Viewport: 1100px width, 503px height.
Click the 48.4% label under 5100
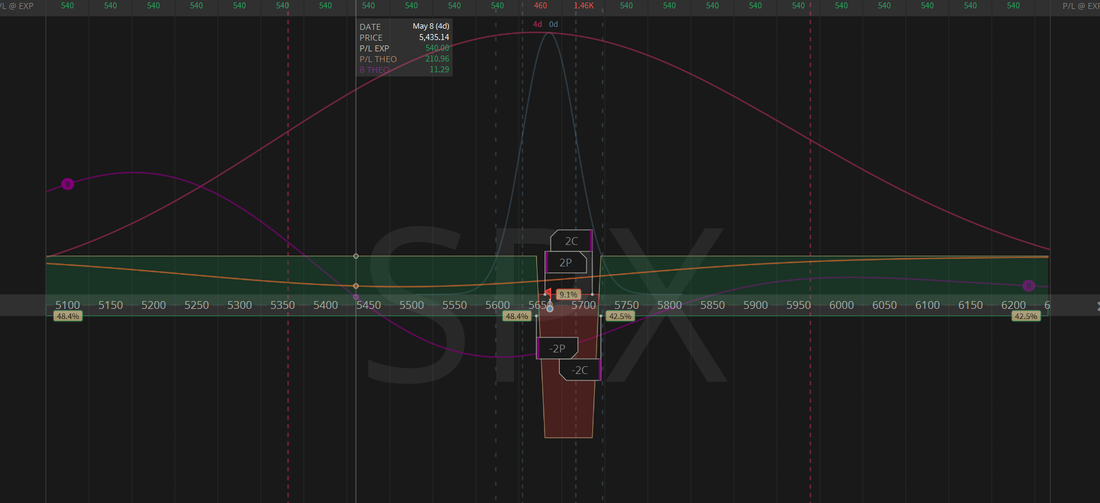(x=68, y=316)
